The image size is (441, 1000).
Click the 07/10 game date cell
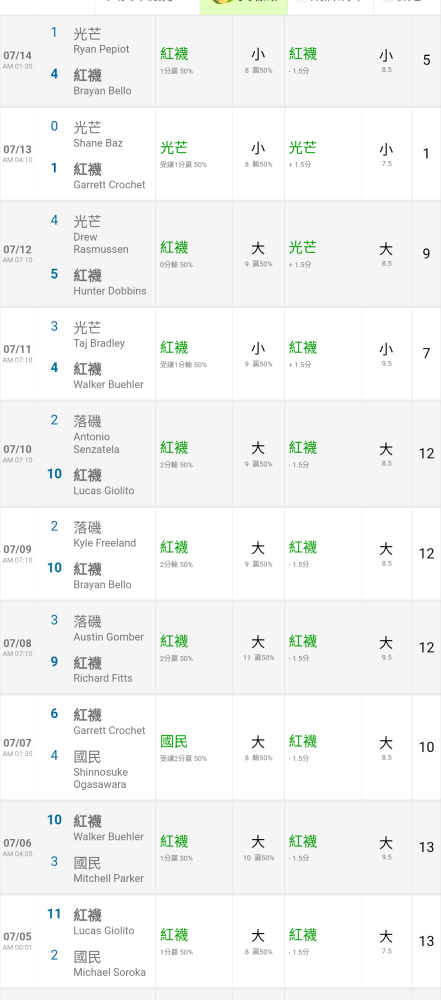17,453
